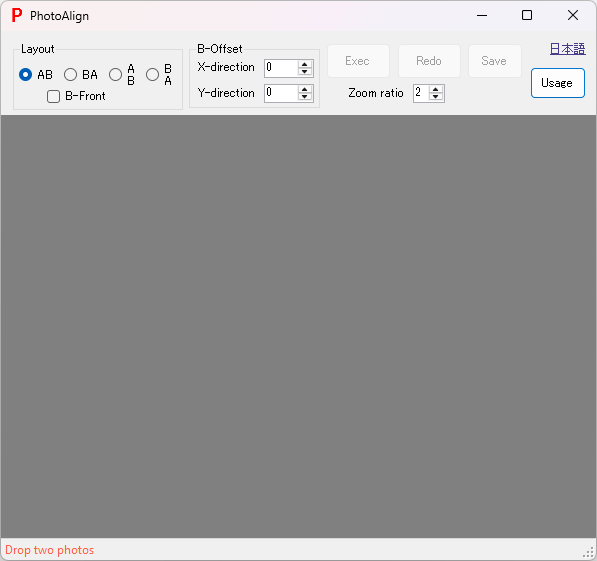Raise Zoom ratio with up arrow
The width and height of the screenshot is (597, 561).
(x=436, y=90)
